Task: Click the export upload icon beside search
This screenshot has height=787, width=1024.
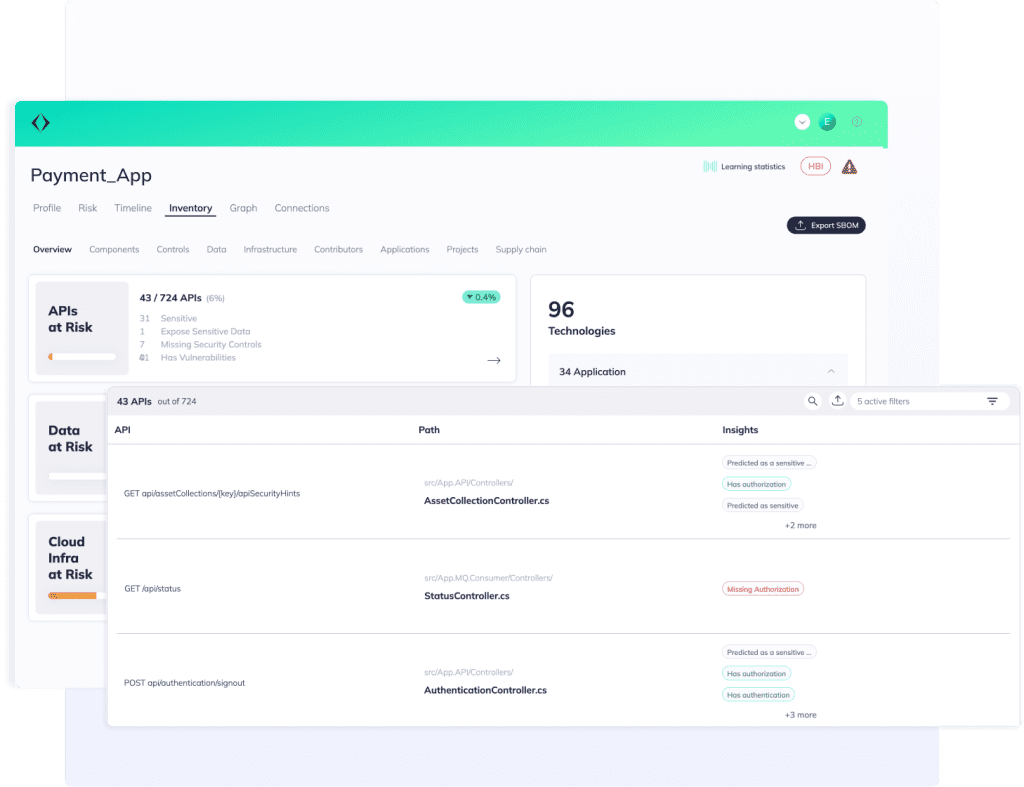Action: click(838, 401)
